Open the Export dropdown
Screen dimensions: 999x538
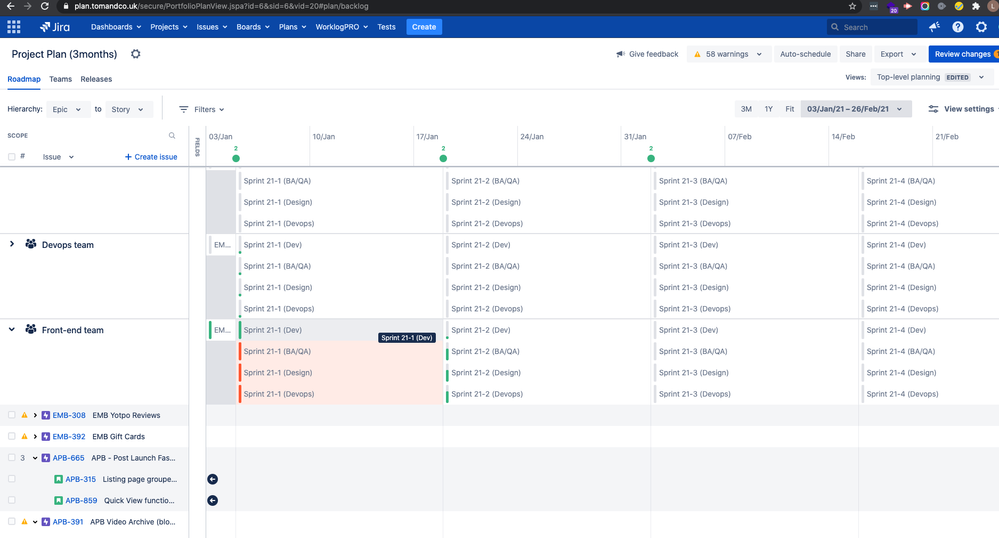(x=898, y=54)
